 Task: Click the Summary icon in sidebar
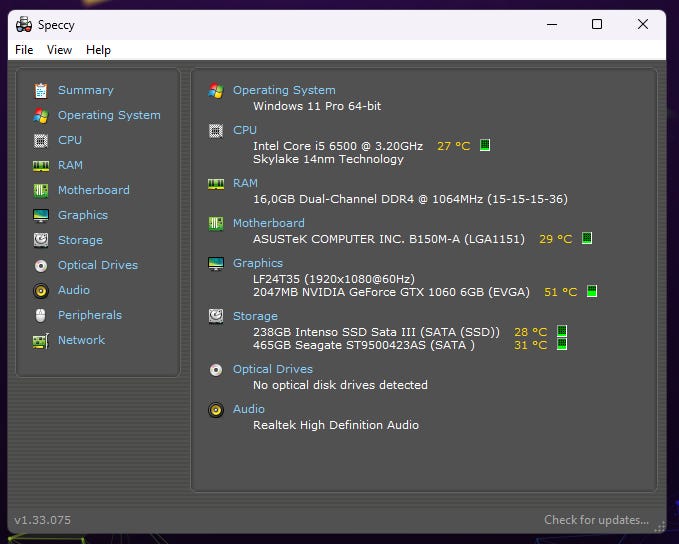point(41,90)
